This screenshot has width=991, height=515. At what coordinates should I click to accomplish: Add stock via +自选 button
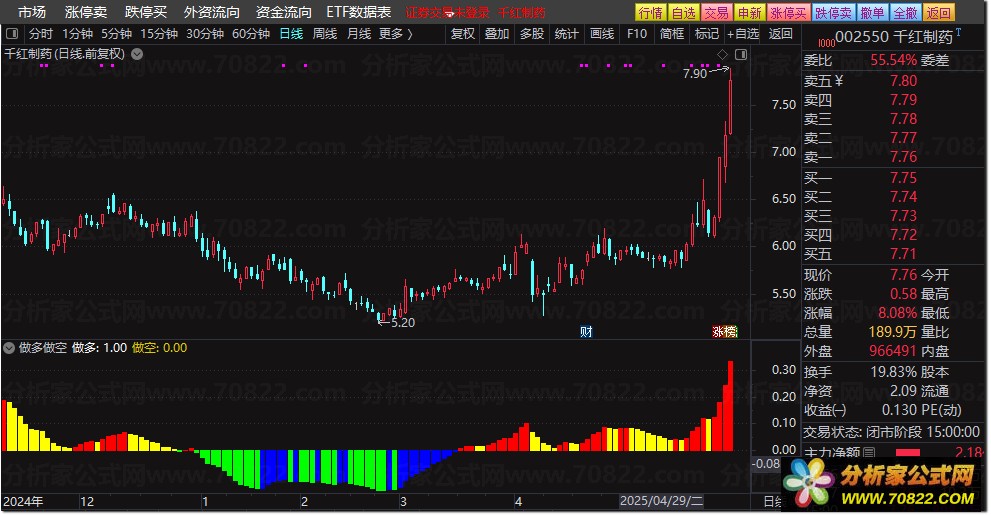tap(743, 33)
